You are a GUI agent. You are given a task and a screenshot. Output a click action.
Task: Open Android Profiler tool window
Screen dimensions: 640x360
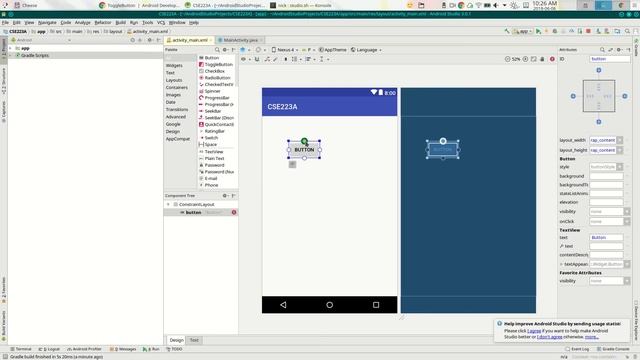[x=84, y=349]
